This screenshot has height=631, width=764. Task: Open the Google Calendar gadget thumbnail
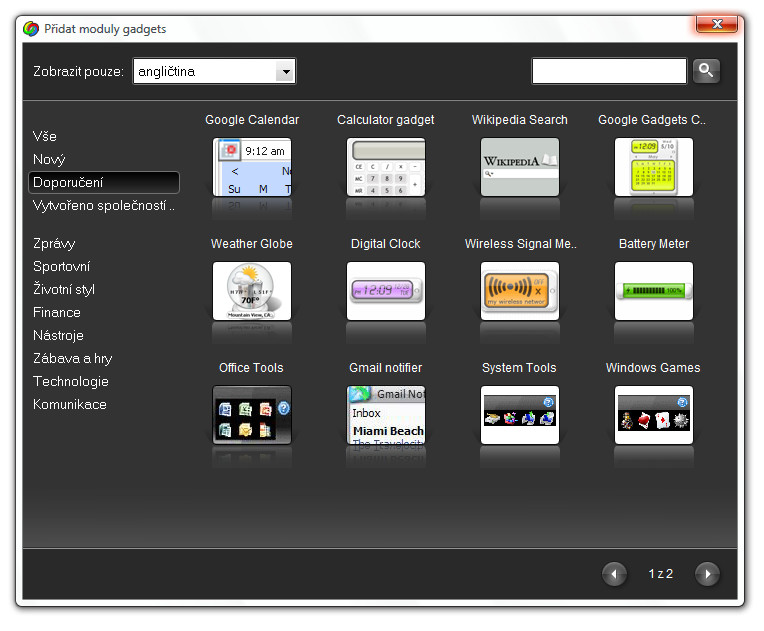(252, 167)
